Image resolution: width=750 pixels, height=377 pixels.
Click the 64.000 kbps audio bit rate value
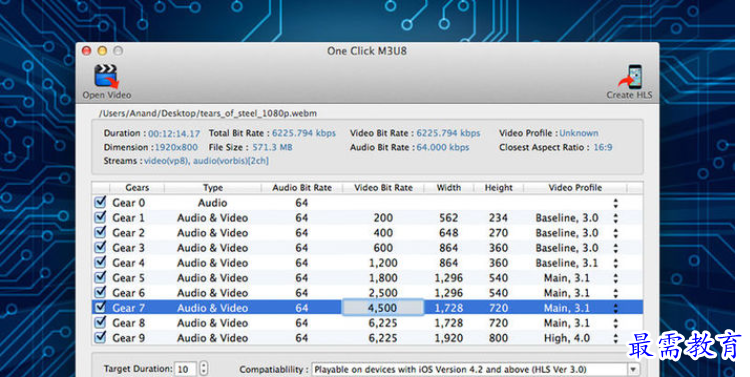pyautogui.click(x=442, y=147)
